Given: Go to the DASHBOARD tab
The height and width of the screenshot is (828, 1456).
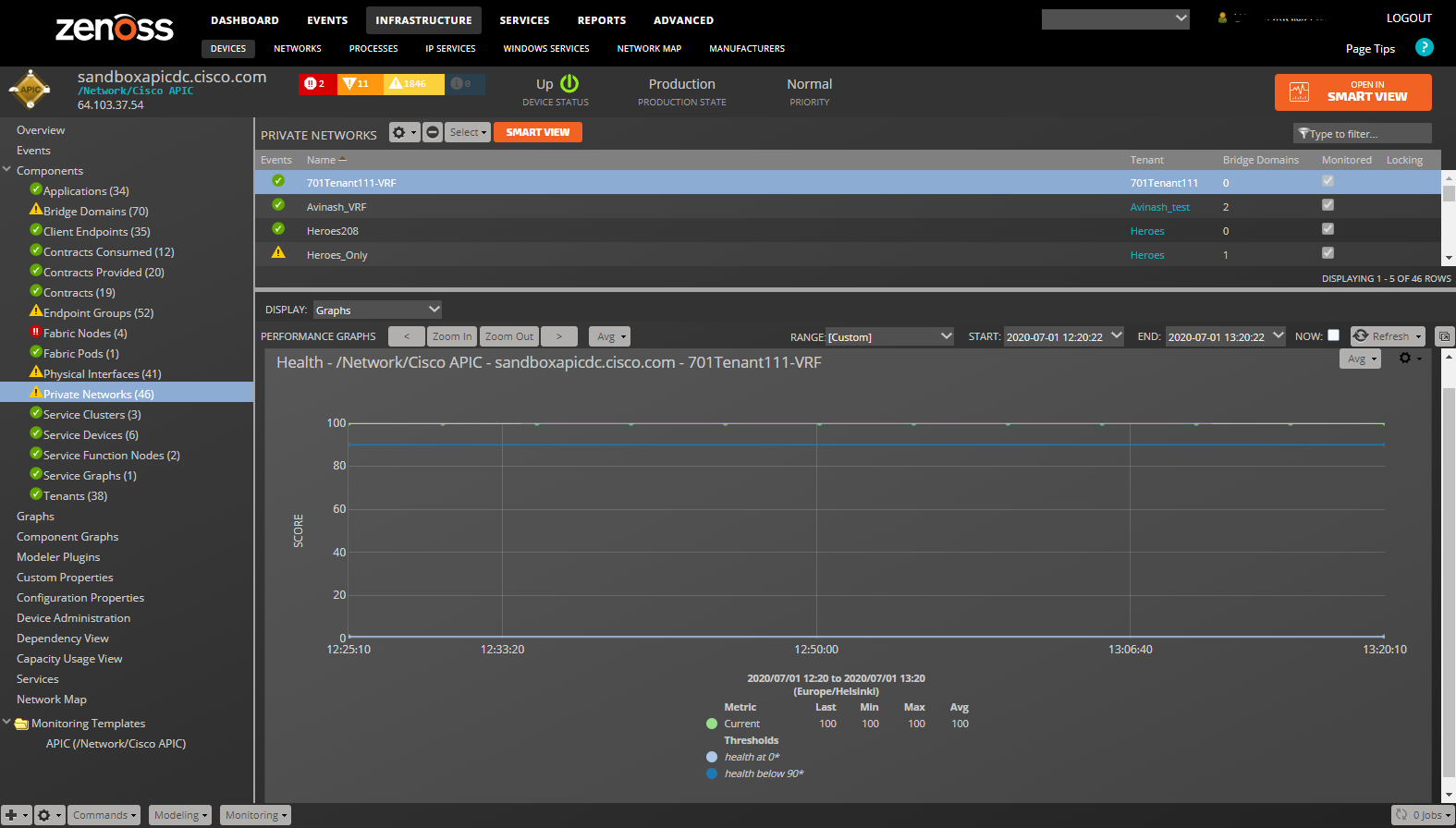Looking at the screenshot, I should [x=245, y=20].
